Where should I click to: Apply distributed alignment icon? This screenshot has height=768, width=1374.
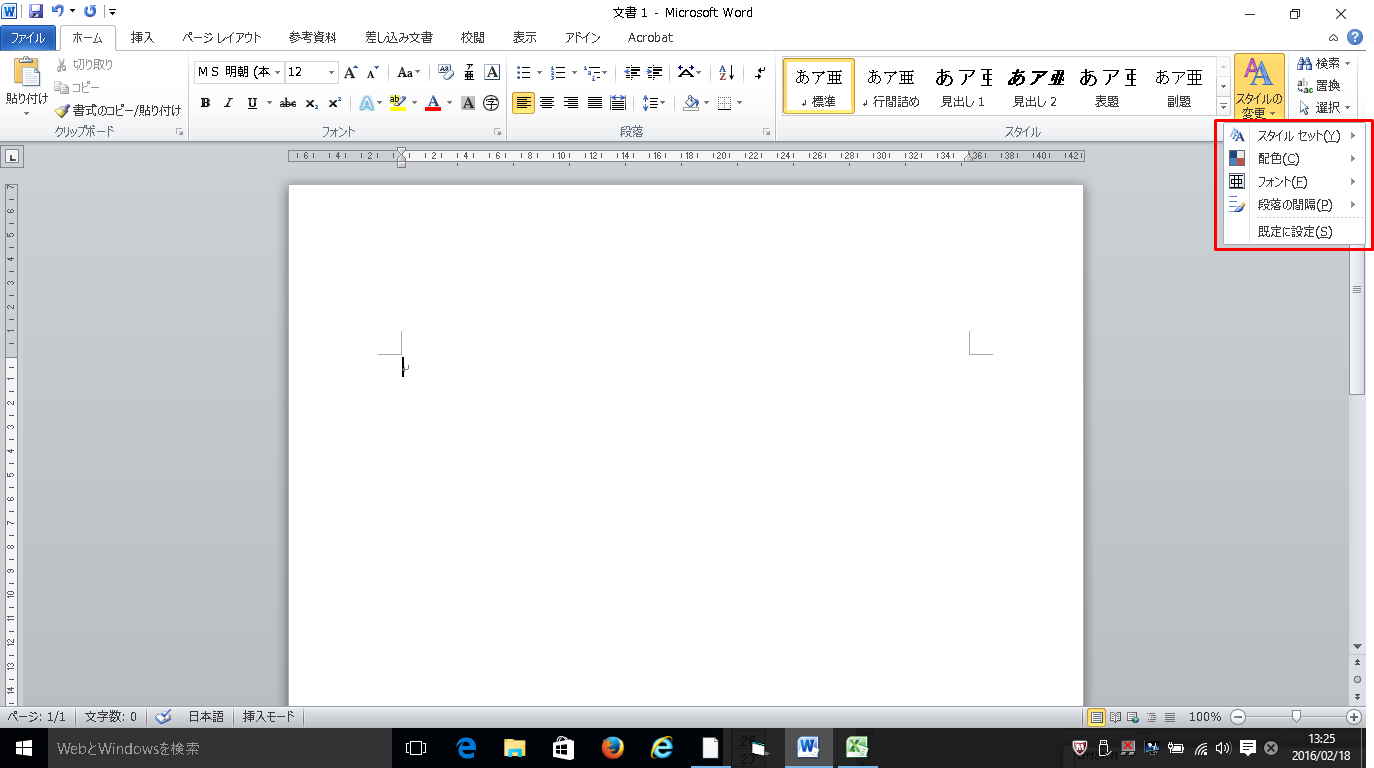point(618,103)
